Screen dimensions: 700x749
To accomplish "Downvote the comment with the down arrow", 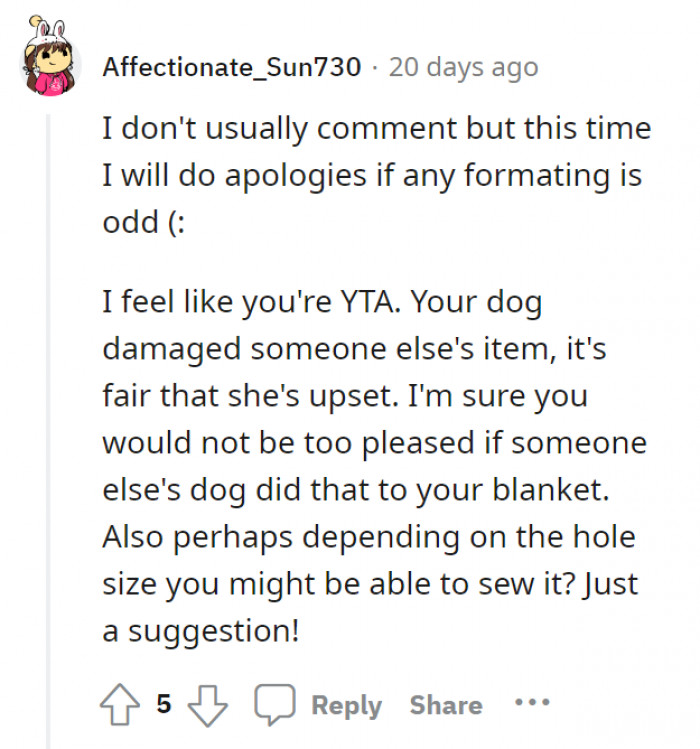I will point(208,704).
